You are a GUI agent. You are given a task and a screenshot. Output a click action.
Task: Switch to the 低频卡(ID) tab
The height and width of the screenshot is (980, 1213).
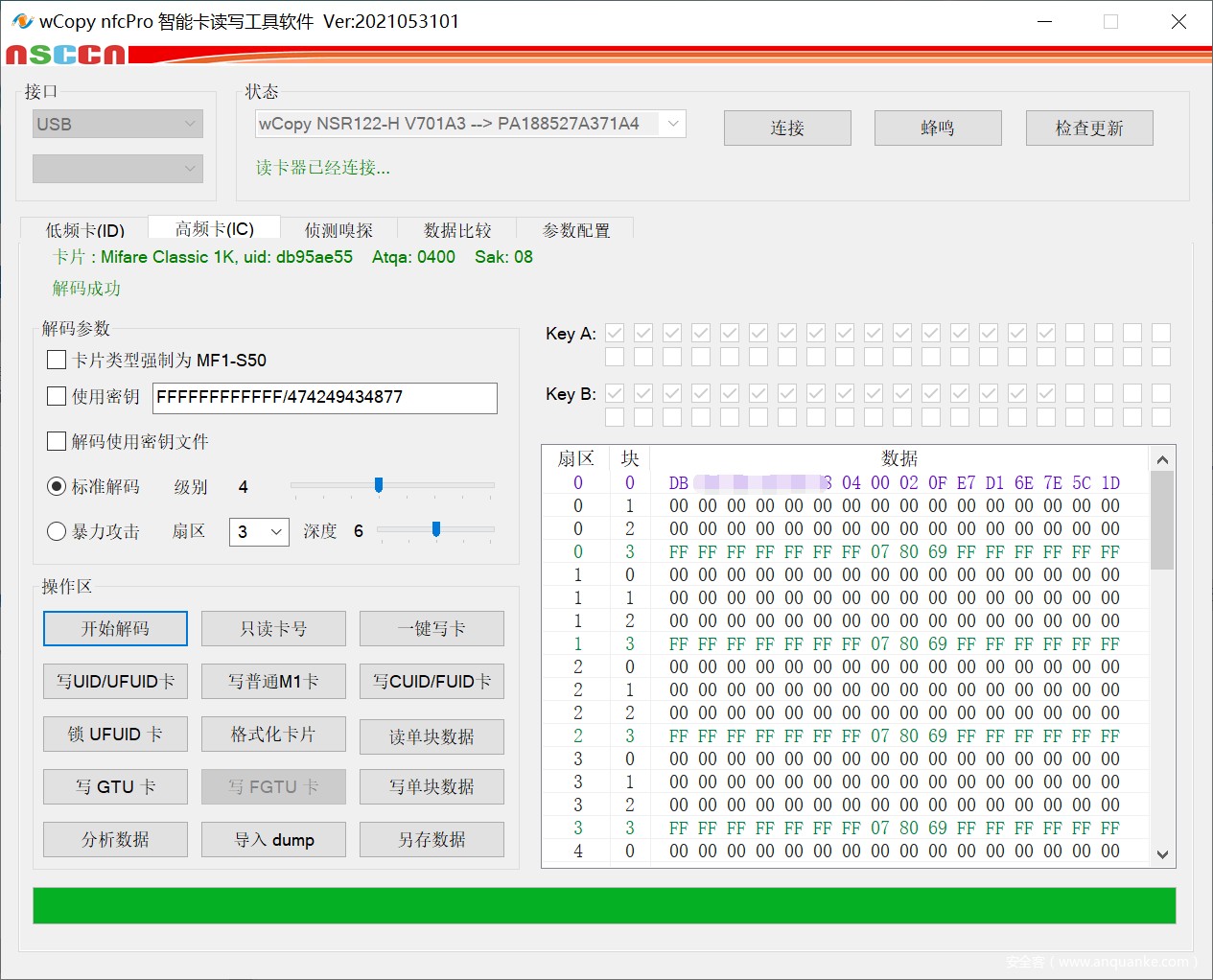point(84,230)
